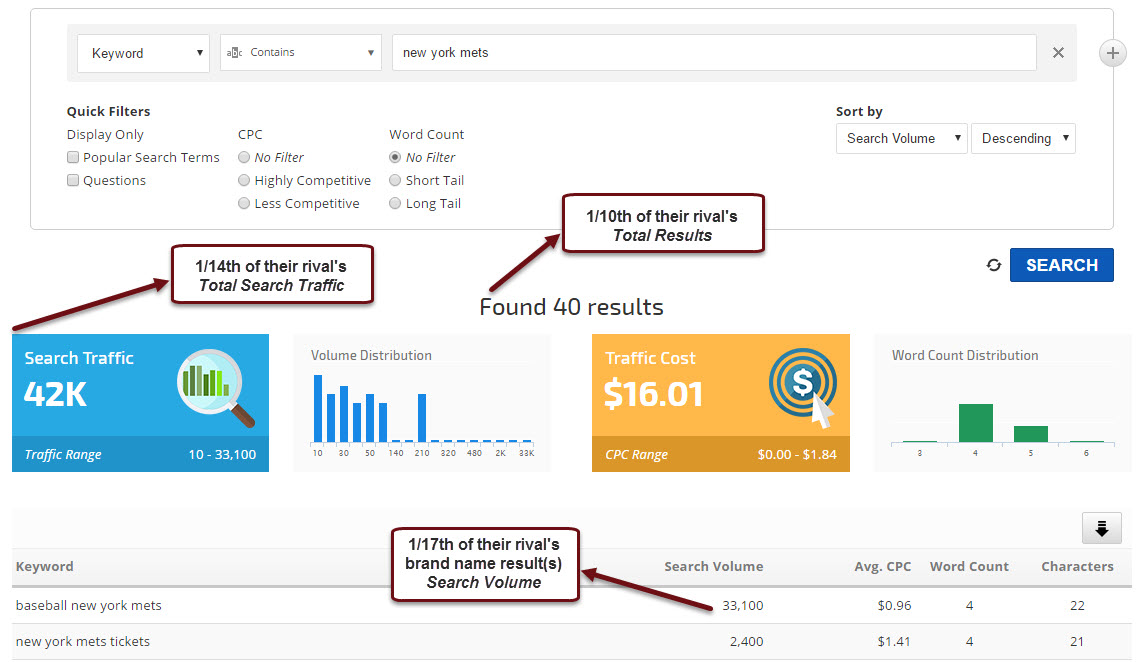Select the Less Competitive CPC option

pyautogui.click(x=244, y=204)
